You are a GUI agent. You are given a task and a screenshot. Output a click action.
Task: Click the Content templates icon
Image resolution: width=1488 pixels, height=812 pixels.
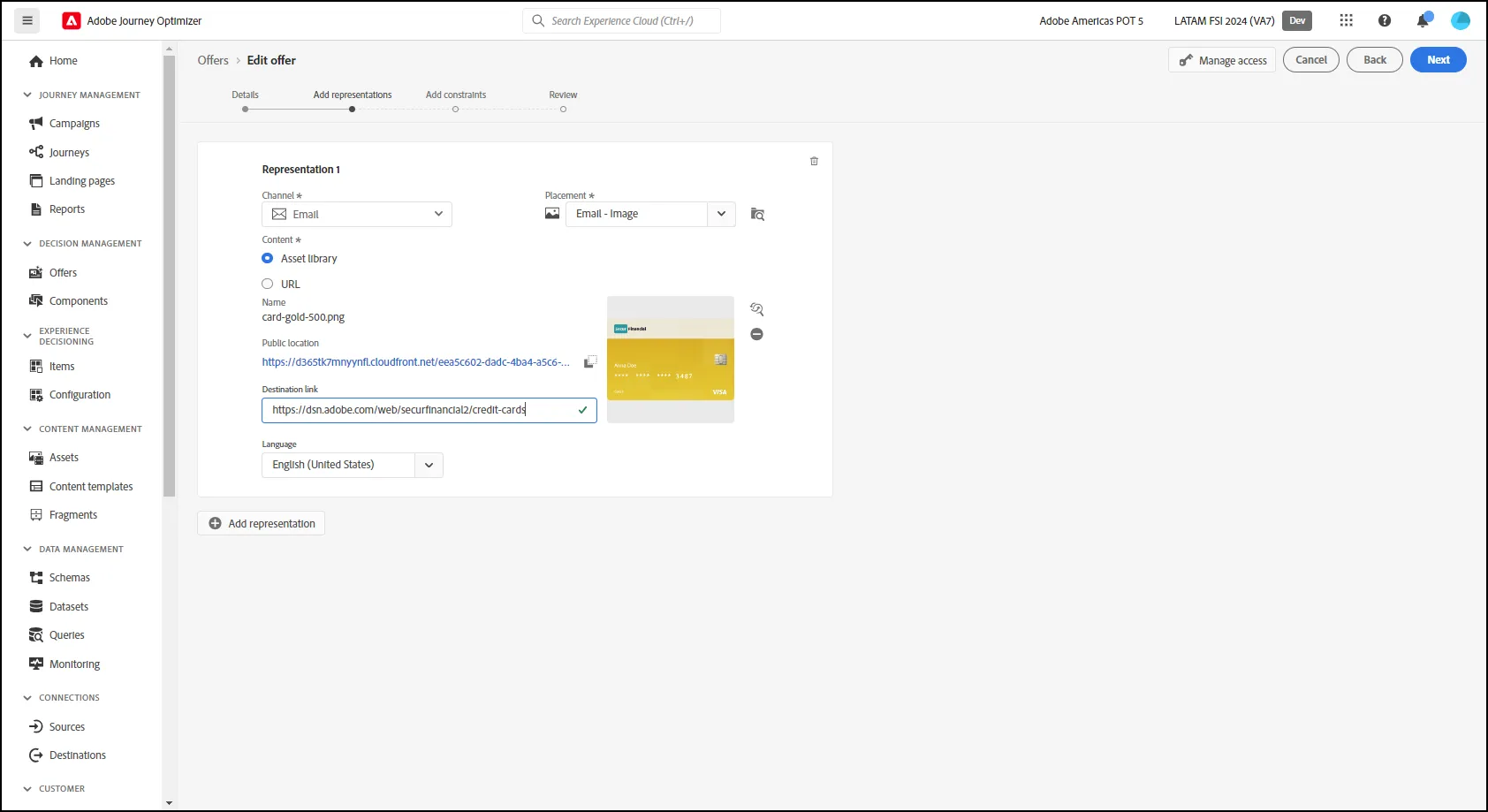pos(36,486)
